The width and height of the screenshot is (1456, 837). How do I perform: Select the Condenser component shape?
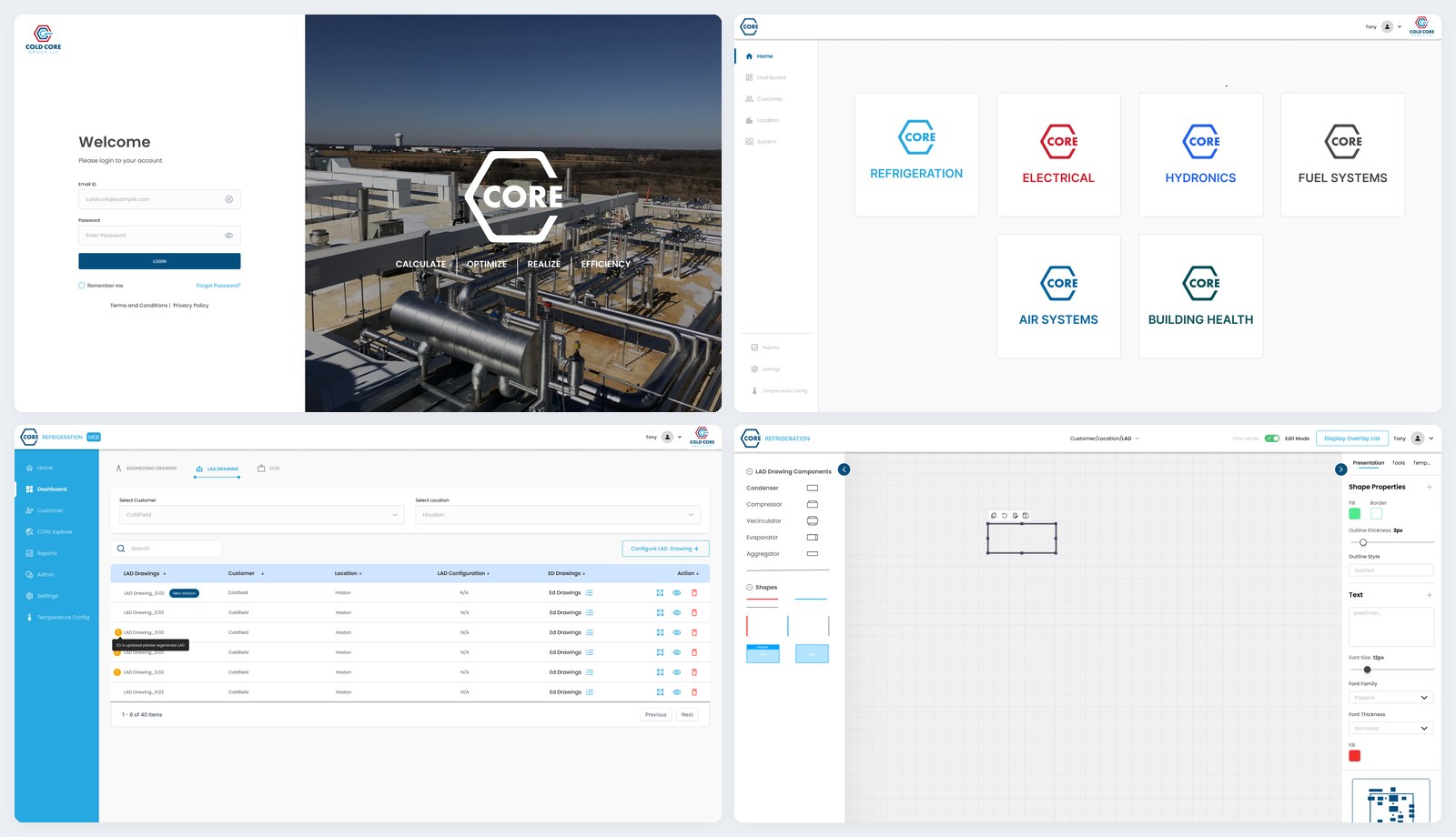coord(813,488)
